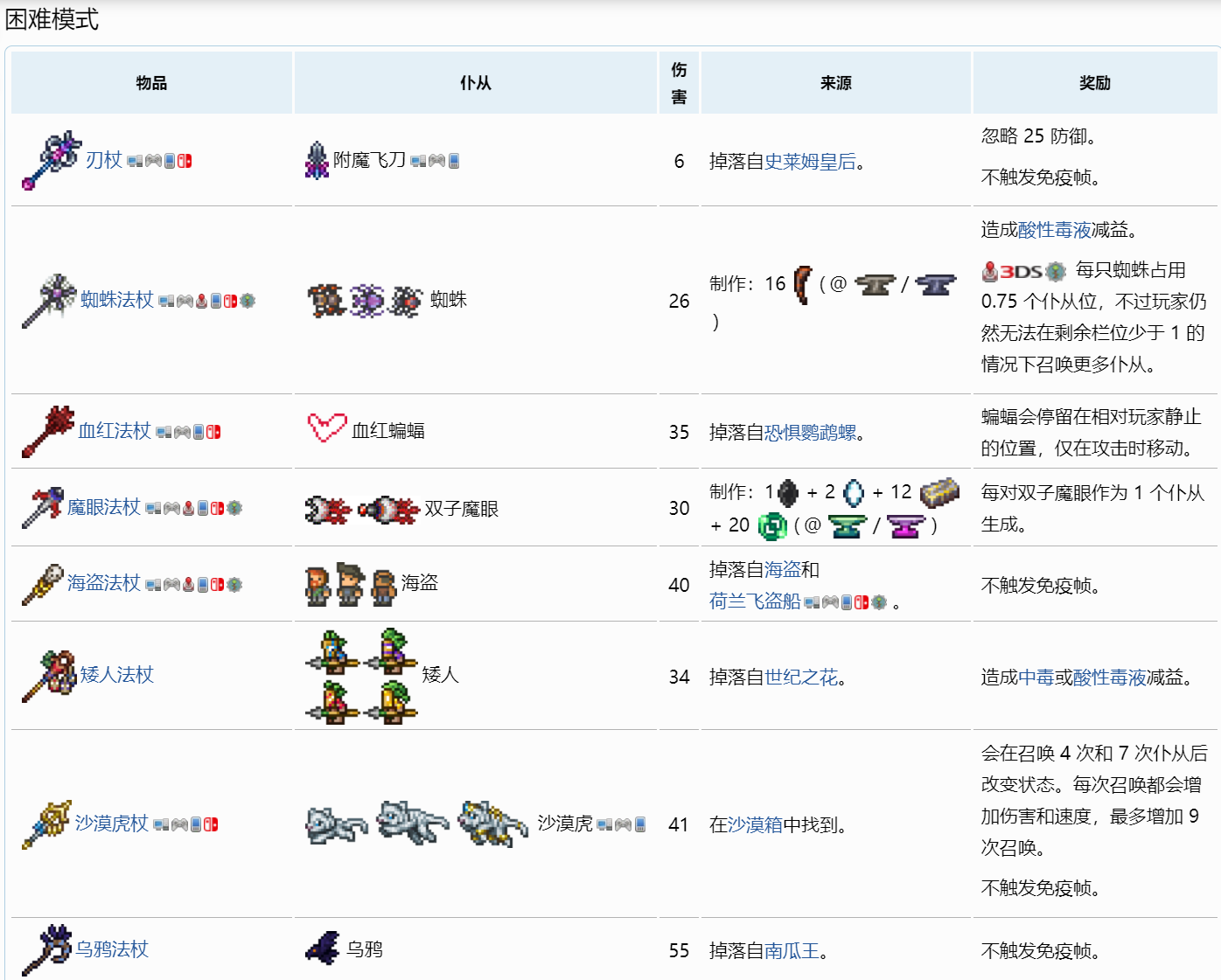Image resolution: width=1221 pixels, height=980 pixels.
Task: Open the 沙漠箱 link
Action: tap(755, 825)
